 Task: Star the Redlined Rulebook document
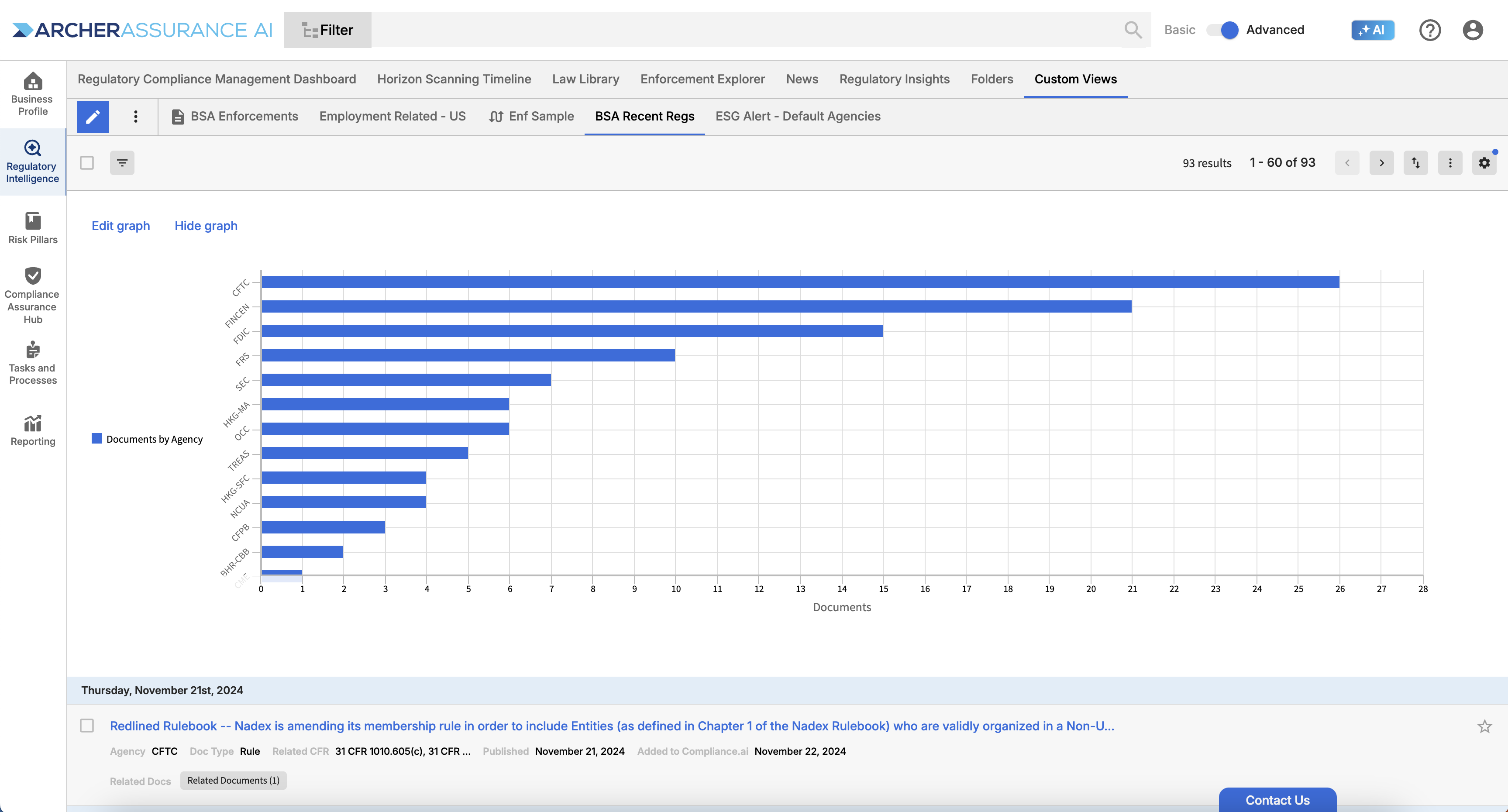tap(1484, 726)
